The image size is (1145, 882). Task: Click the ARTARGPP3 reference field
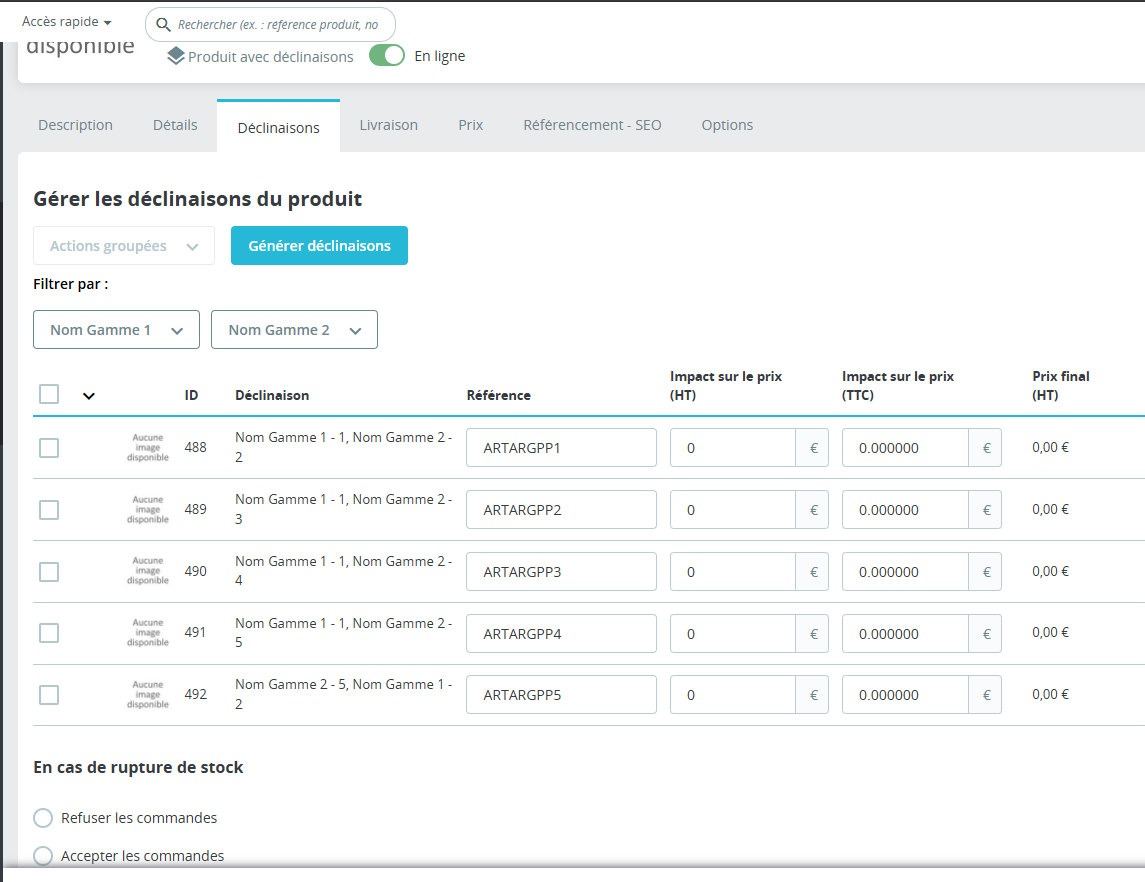click(x=562, y=572)
